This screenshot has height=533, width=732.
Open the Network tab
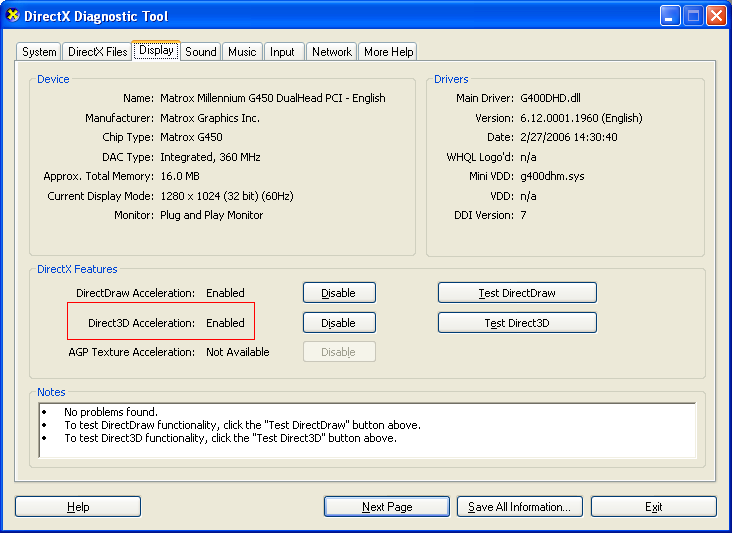coord(331,52)
